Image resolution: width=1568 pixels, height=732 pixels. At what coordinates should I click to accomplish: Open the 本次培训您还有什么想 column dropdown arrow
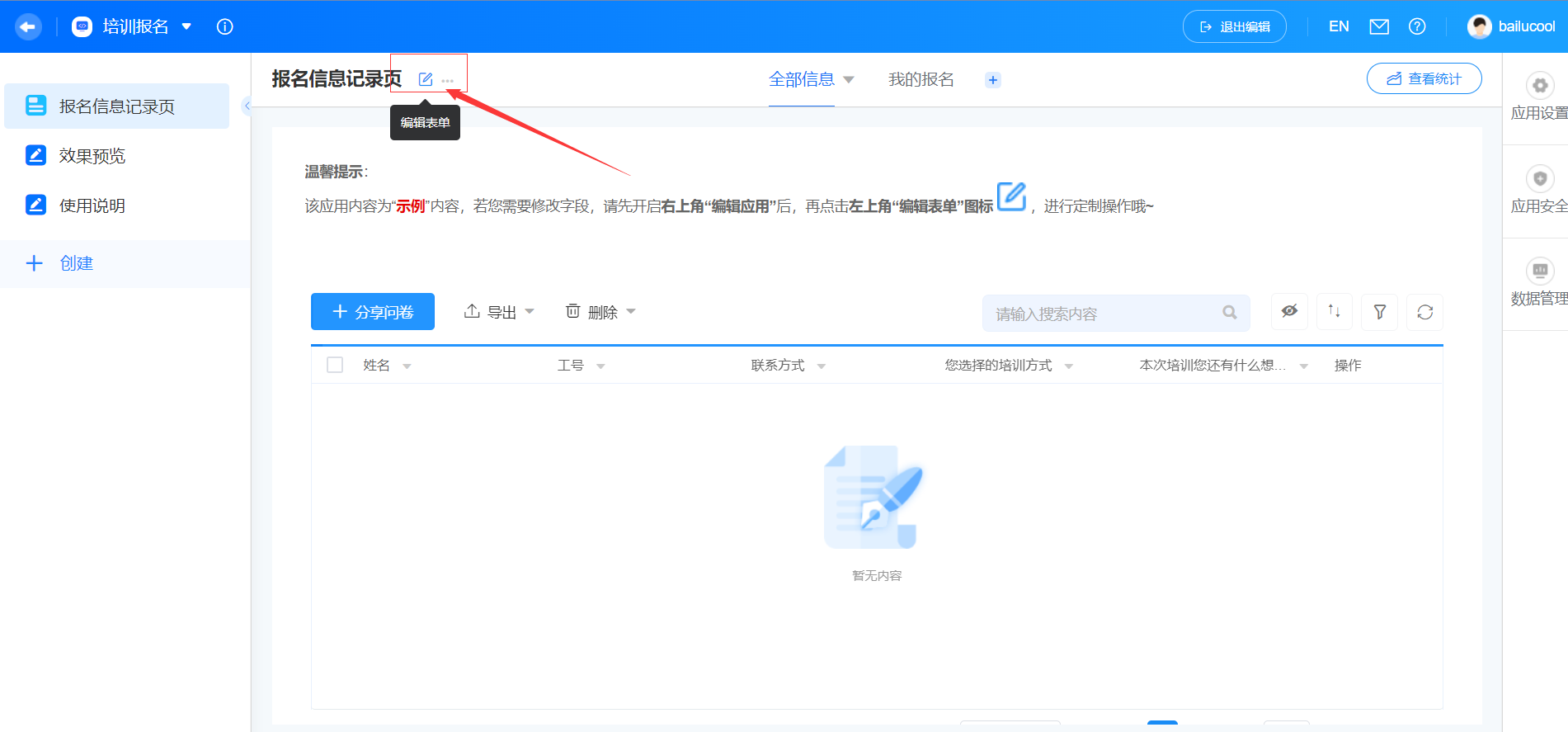[x=1304, y=366]
